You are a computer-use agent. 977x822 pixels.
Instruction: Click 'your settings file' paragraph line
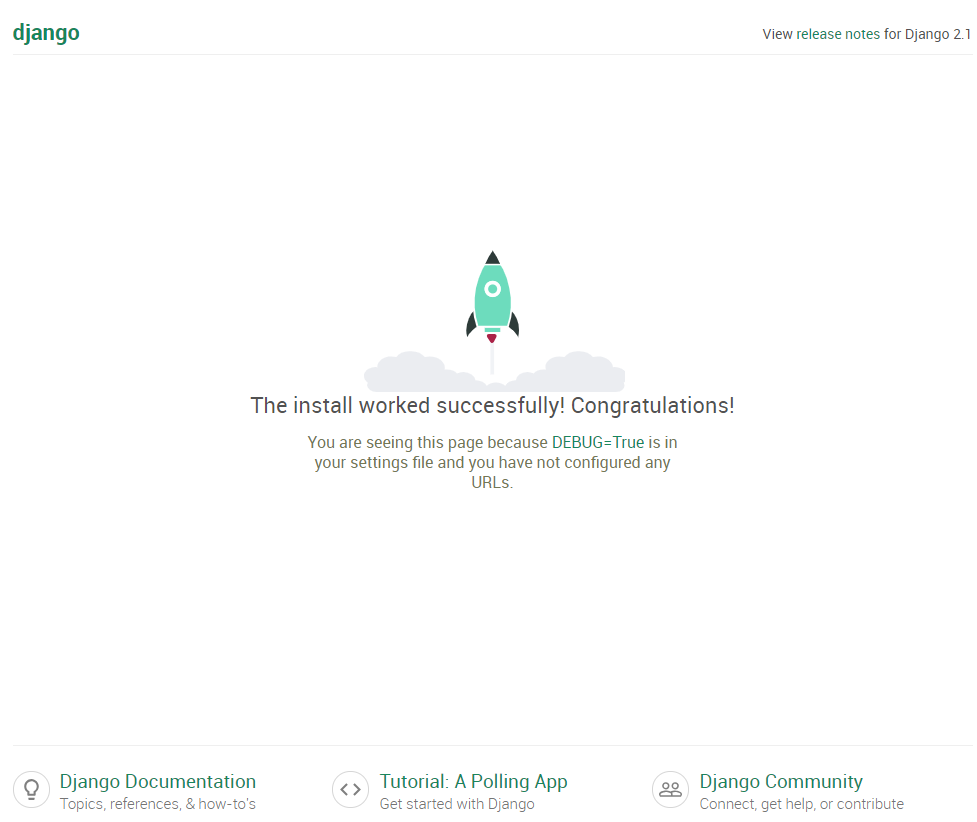click(492, 462)
